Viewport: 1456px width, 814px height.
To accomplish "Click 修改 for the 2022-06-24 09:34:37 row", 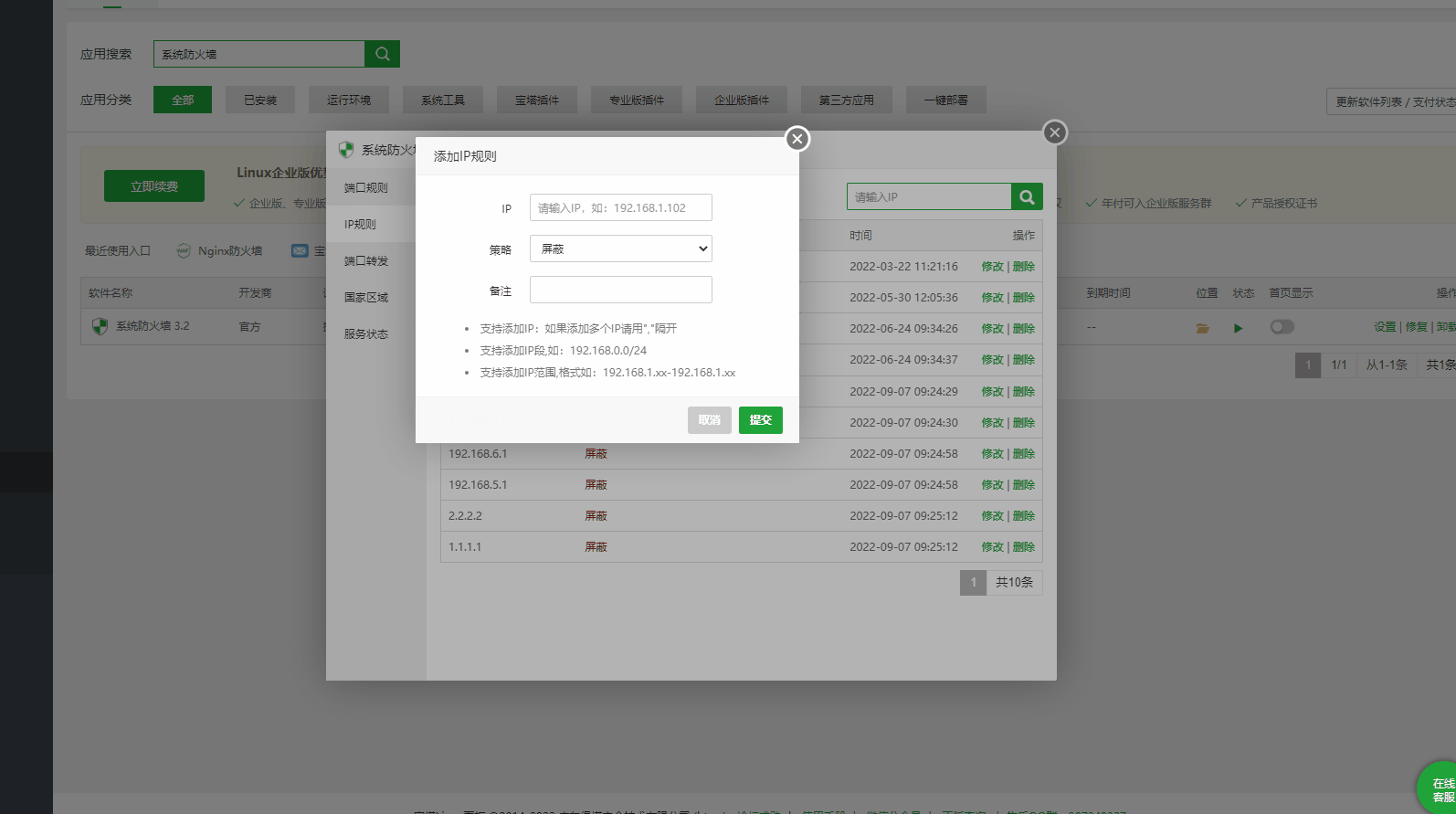I will [992, 360].
